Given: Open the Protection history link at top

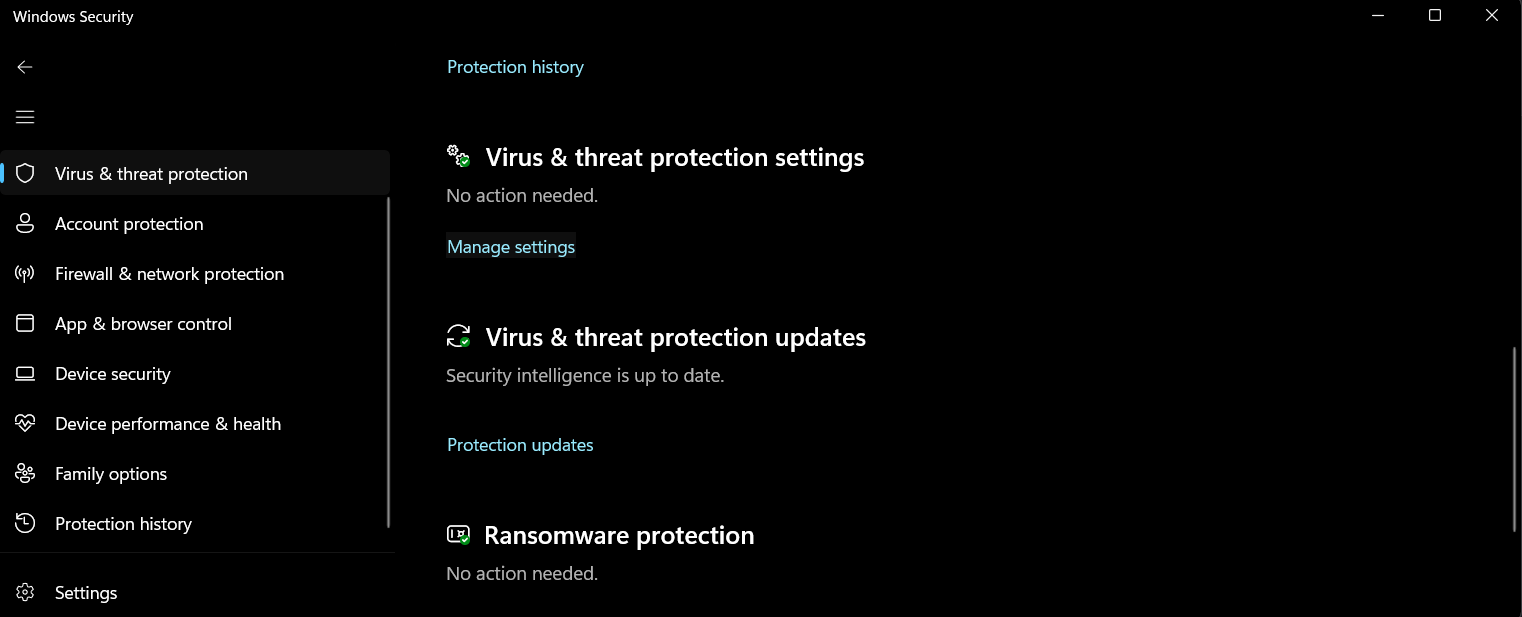Looking at the screenshot, I should point(515,67).
